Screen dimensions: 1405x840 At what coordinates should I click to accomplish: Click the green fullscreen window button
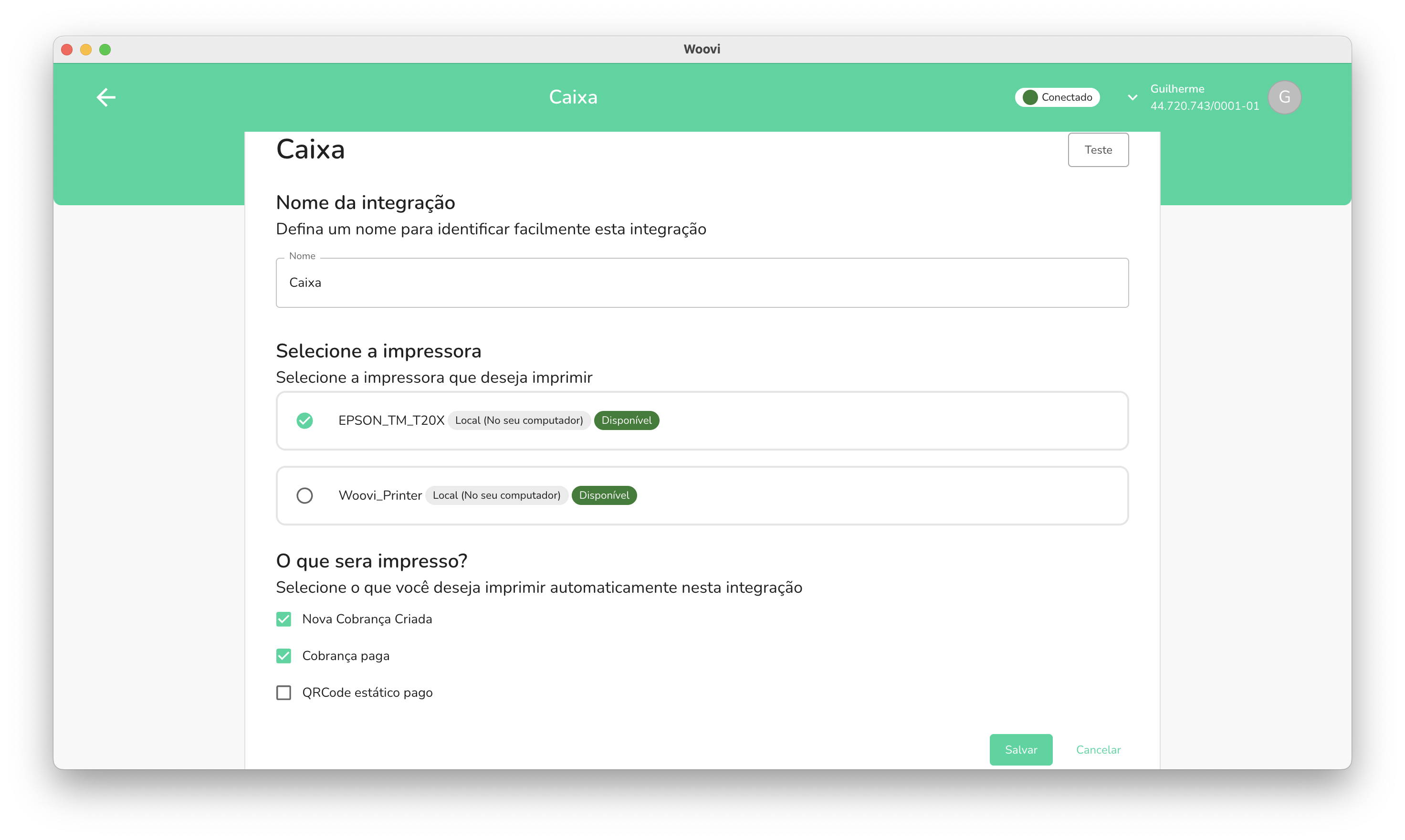pyautogui.click(x=105, y=50)
